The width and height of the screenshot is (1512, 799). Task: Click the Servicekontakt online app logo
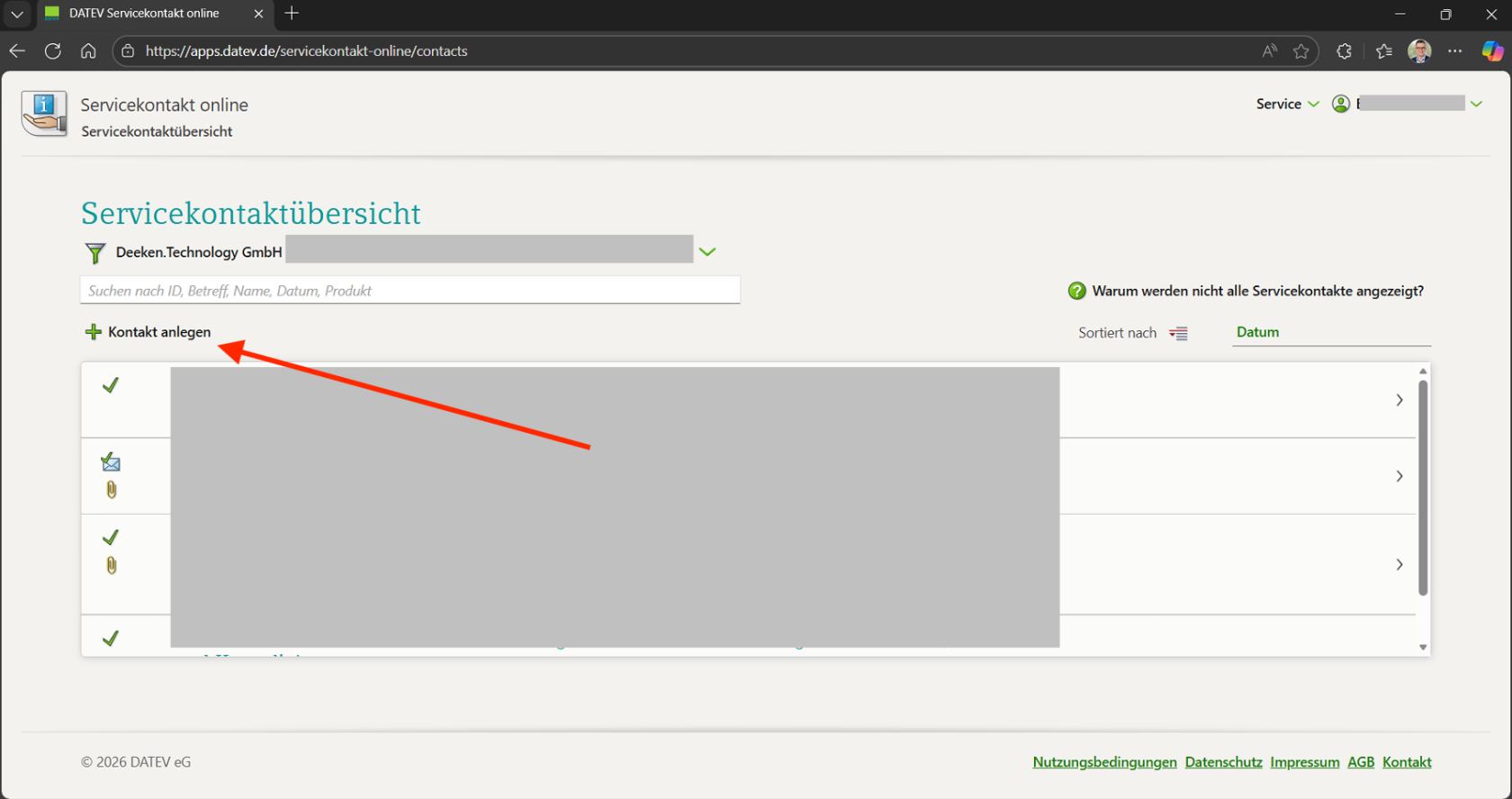point(44,113)
